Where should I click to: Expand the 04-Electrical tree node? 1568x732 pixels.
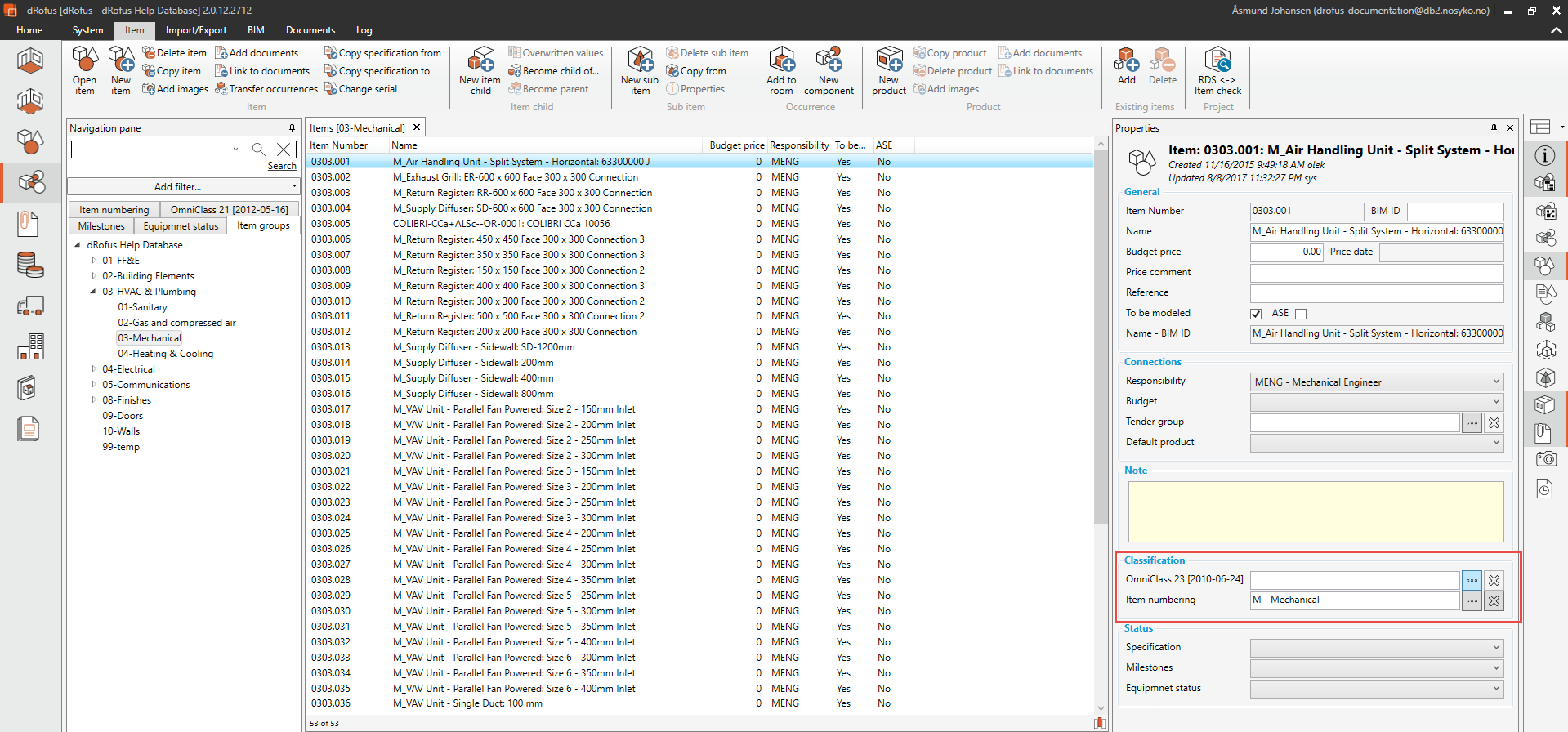[94, 369]
